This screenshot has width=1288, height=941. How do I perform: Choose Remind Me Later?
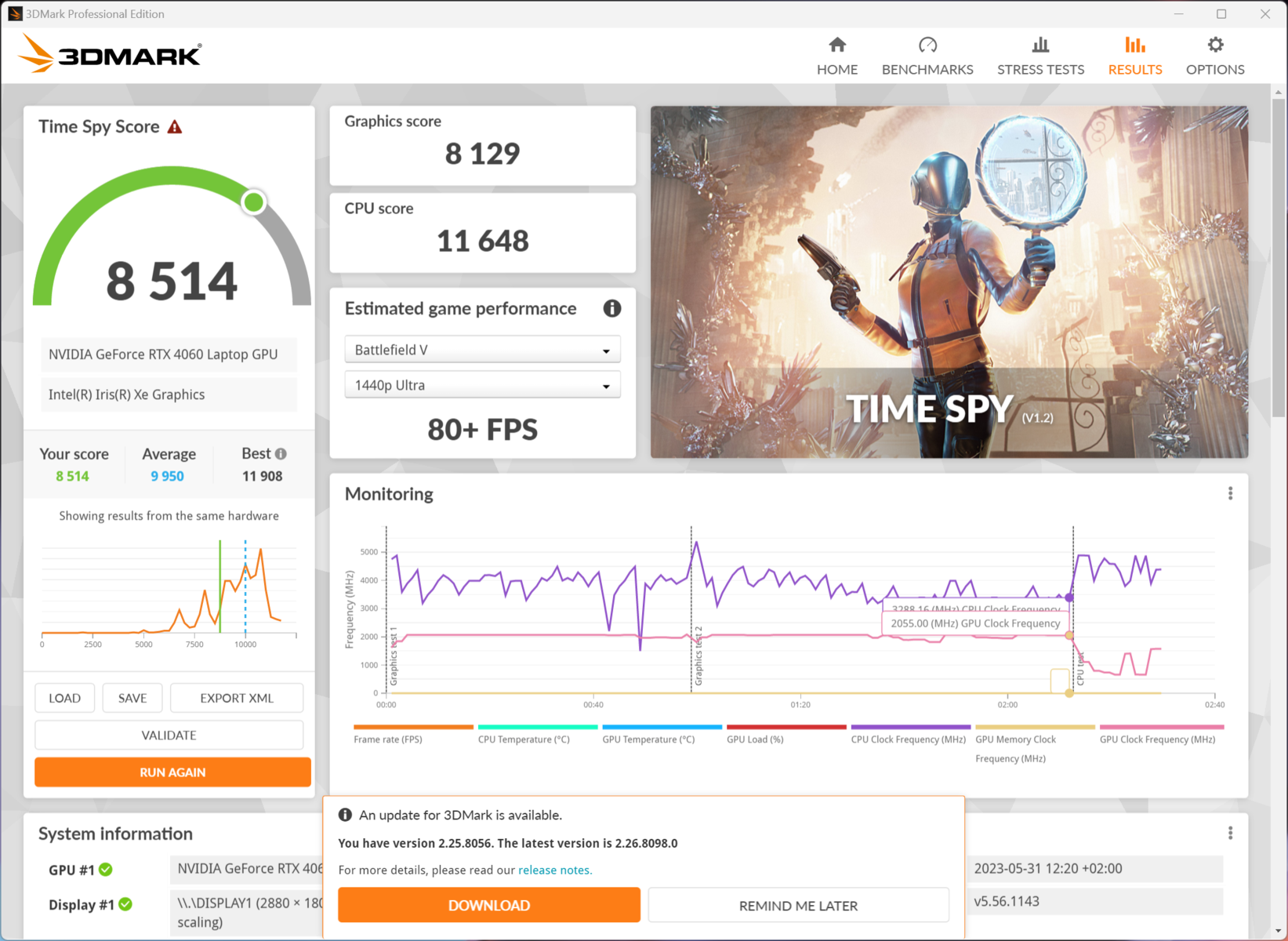tap(798, 905)
